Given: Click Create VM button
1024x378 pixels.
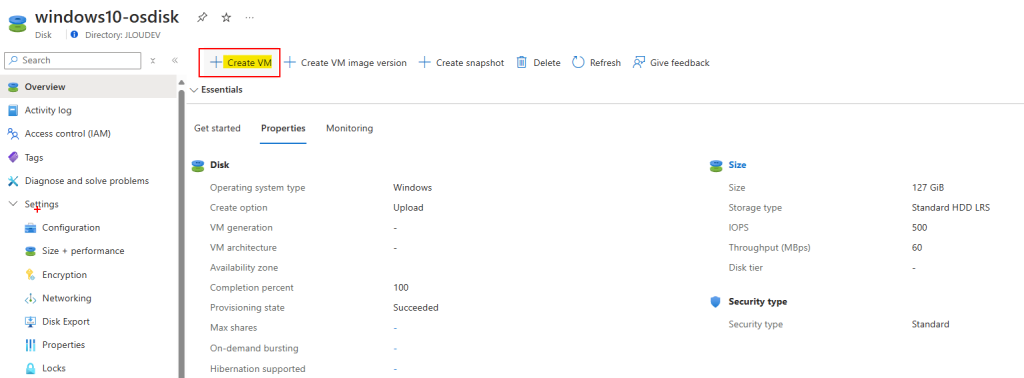Looking at the screenshot, I should 240,63.
